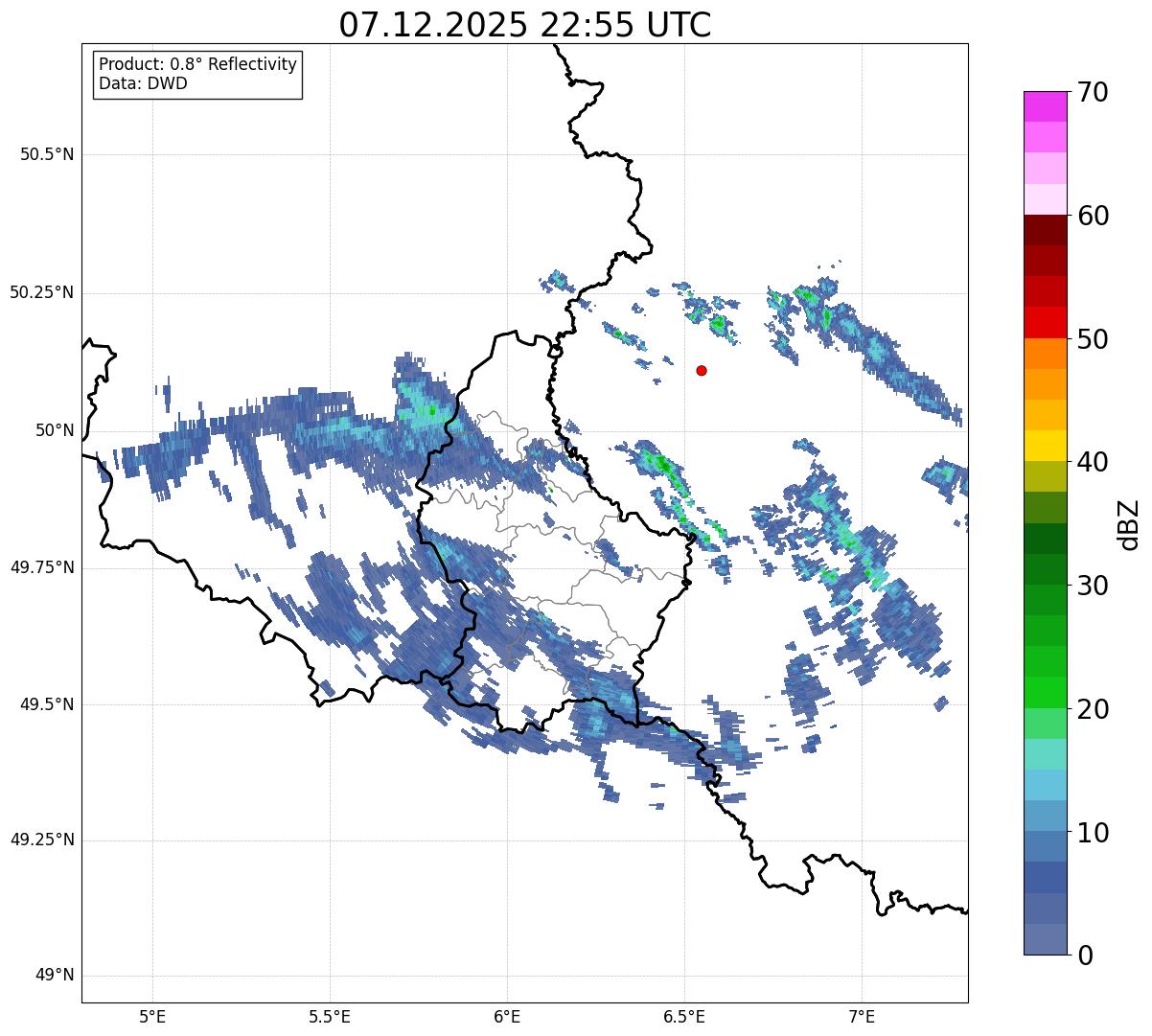
Task: Click the longitude label 7°E
Action: tap(862, 1017)
